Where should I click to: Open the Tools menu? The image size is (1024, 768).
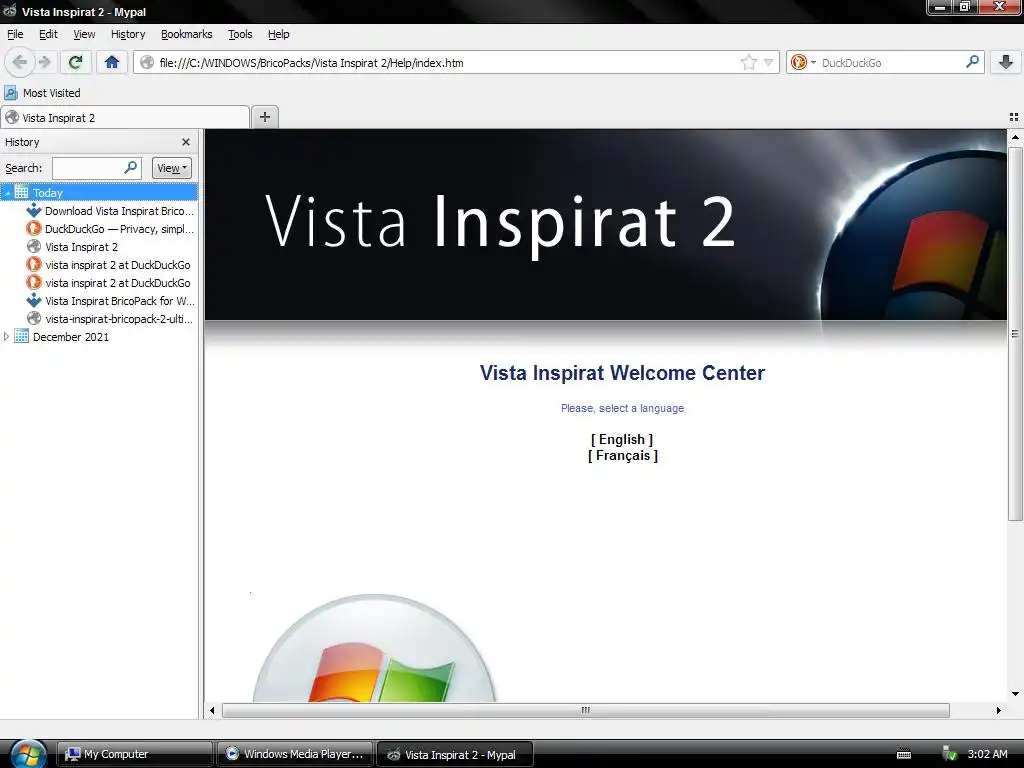coord(240,34)
